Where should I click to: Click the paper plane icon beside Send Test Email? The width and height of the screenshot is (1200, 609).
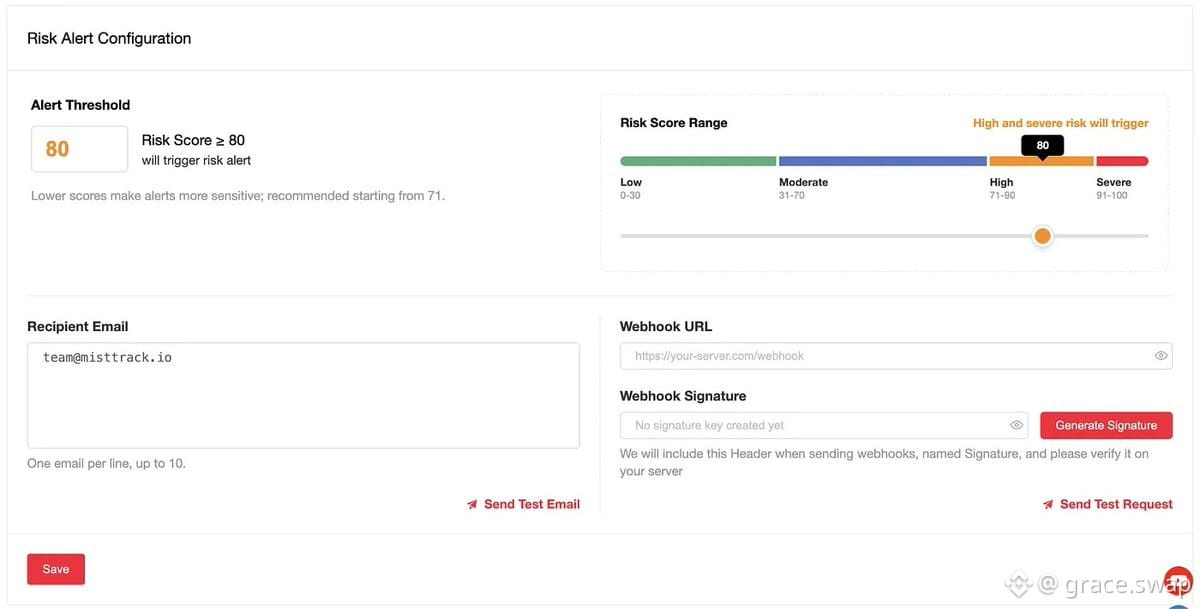coord(472,504)
